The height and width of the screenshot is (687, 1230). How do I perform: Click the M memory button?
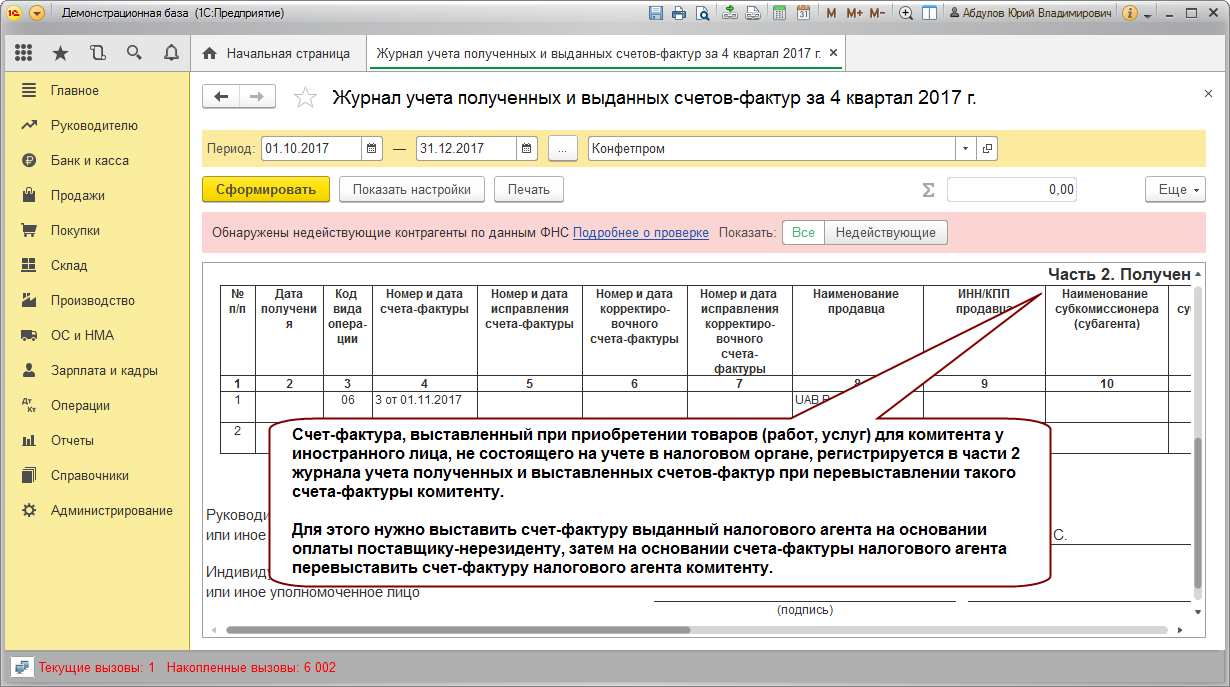[x=832, y=13]
